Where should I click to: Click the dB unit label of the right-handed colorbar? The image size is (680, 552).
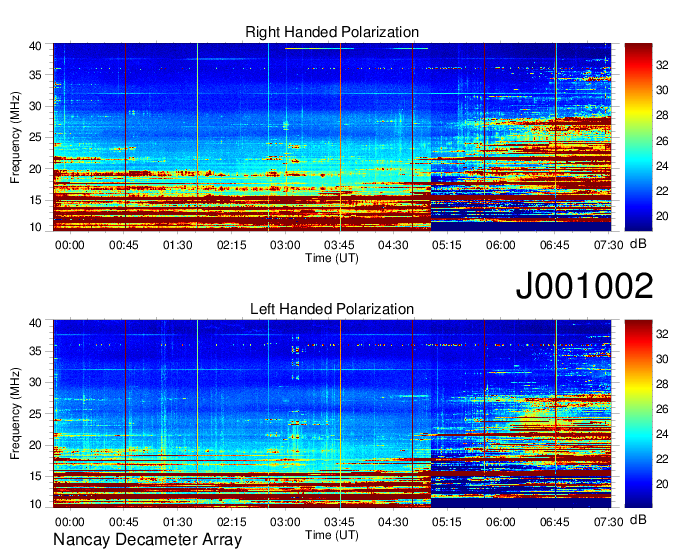[x=638, y=244]
